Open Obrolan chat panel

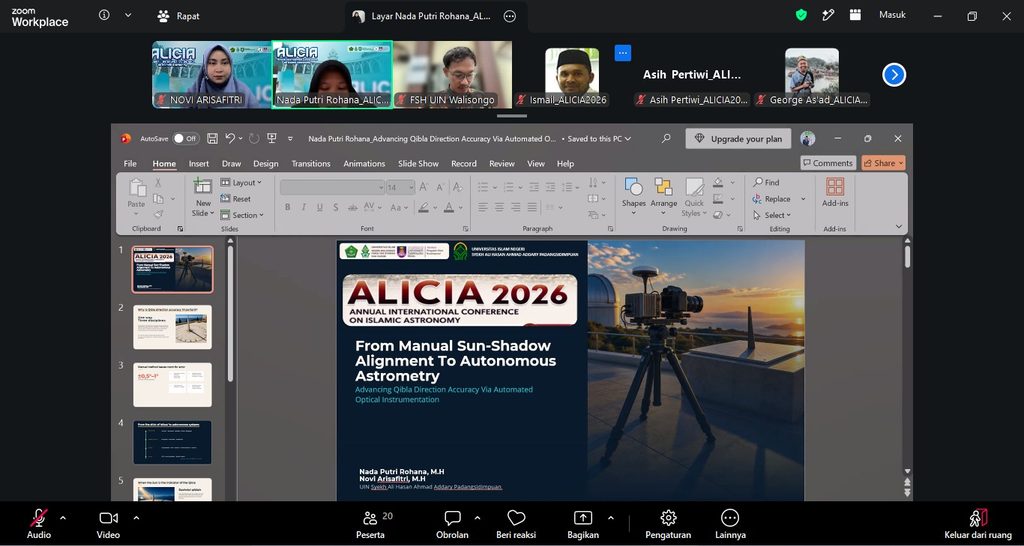[452, 524]
